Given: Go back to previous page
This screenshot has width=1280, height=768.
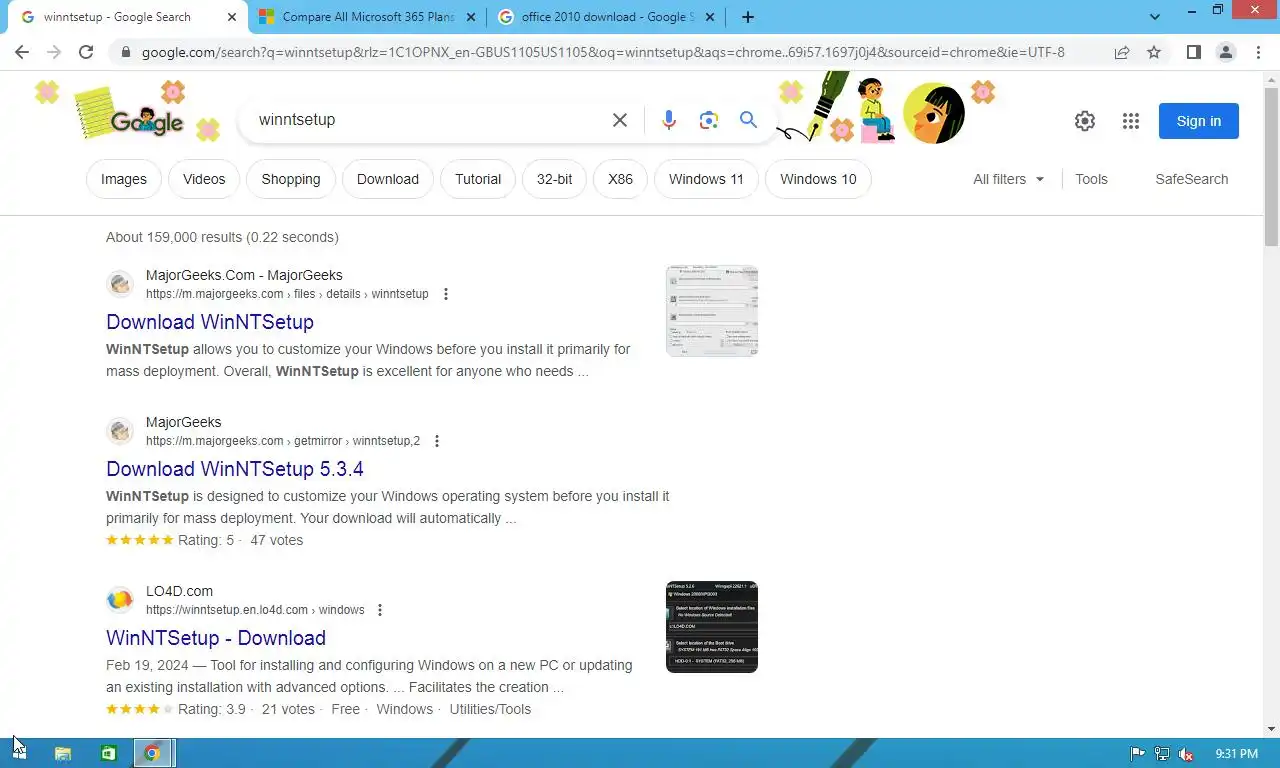Looking at the screenshot, I should [x=22, y=52].
